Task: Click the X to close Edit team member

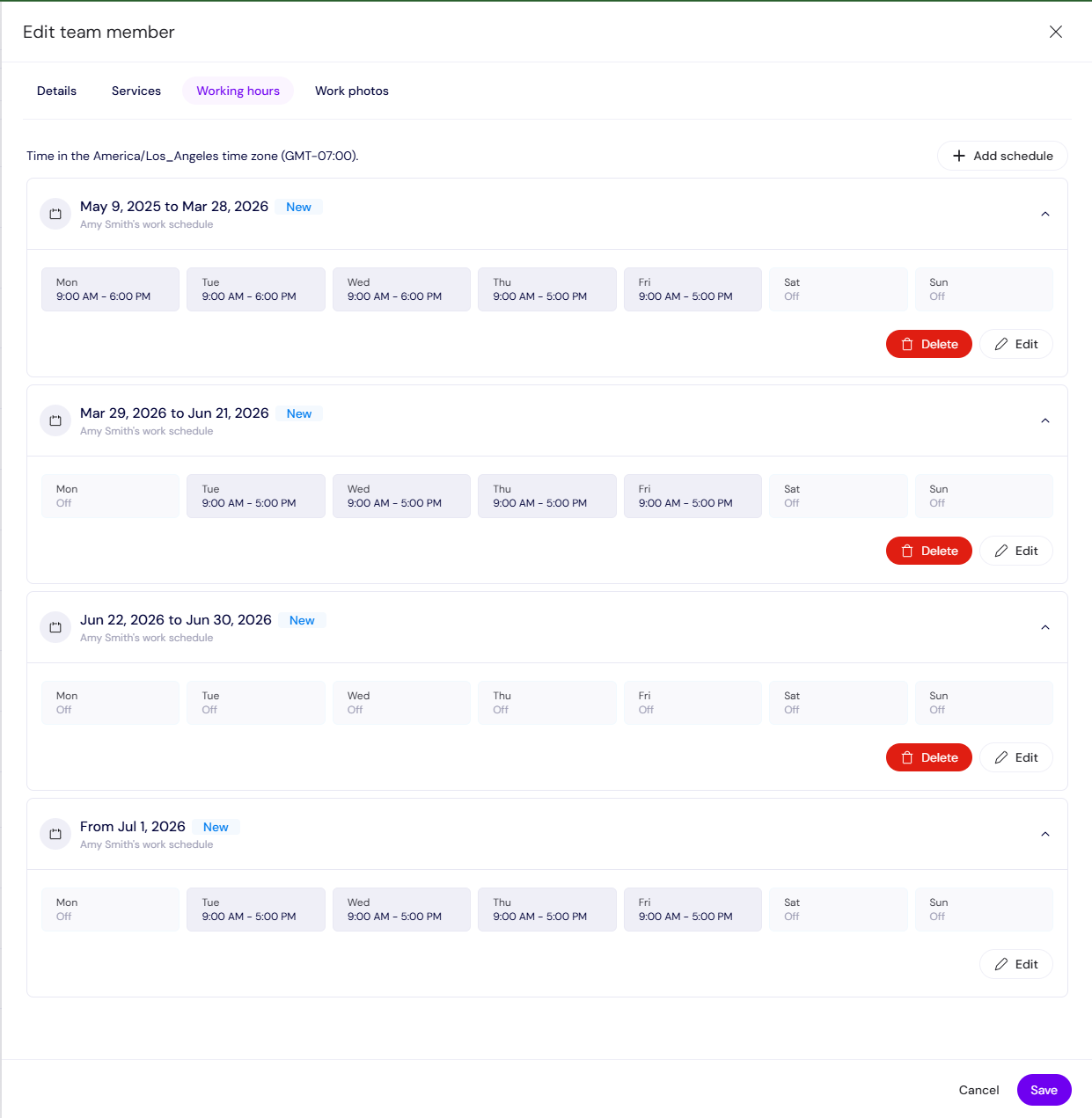Action: pos(1055,32)
